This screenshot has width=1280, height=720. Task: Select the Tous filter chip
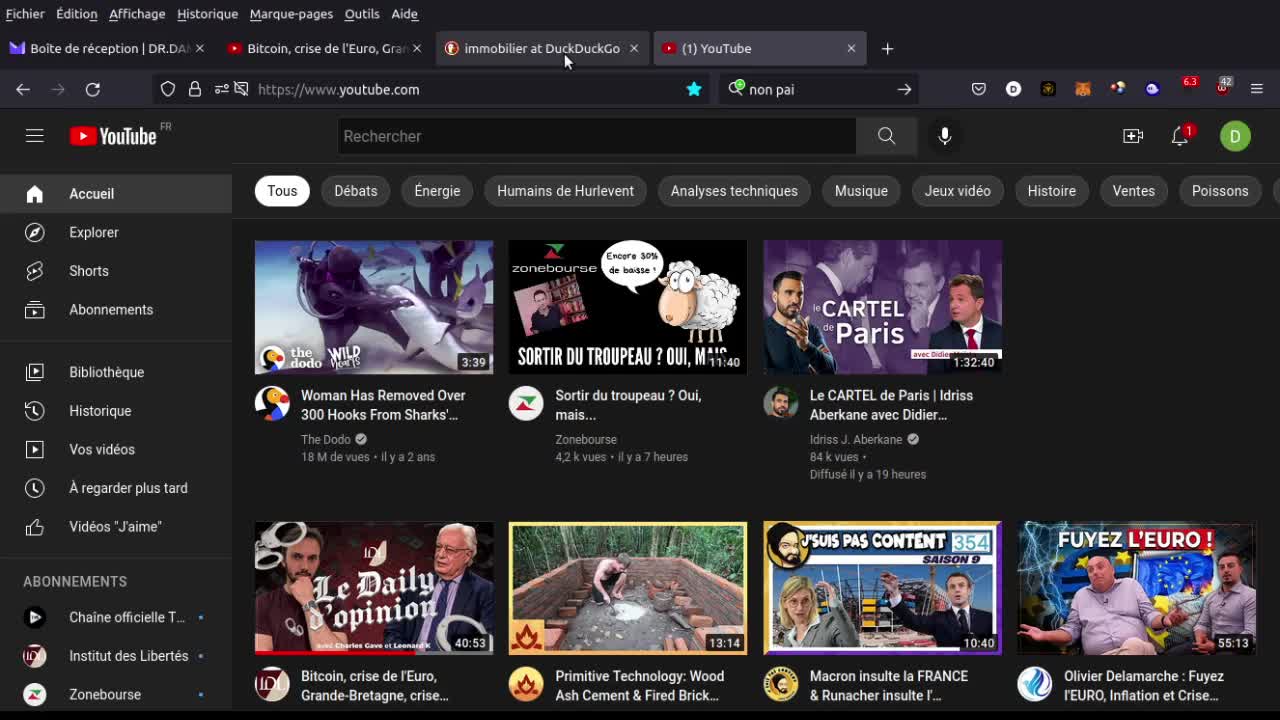(282, 191)
